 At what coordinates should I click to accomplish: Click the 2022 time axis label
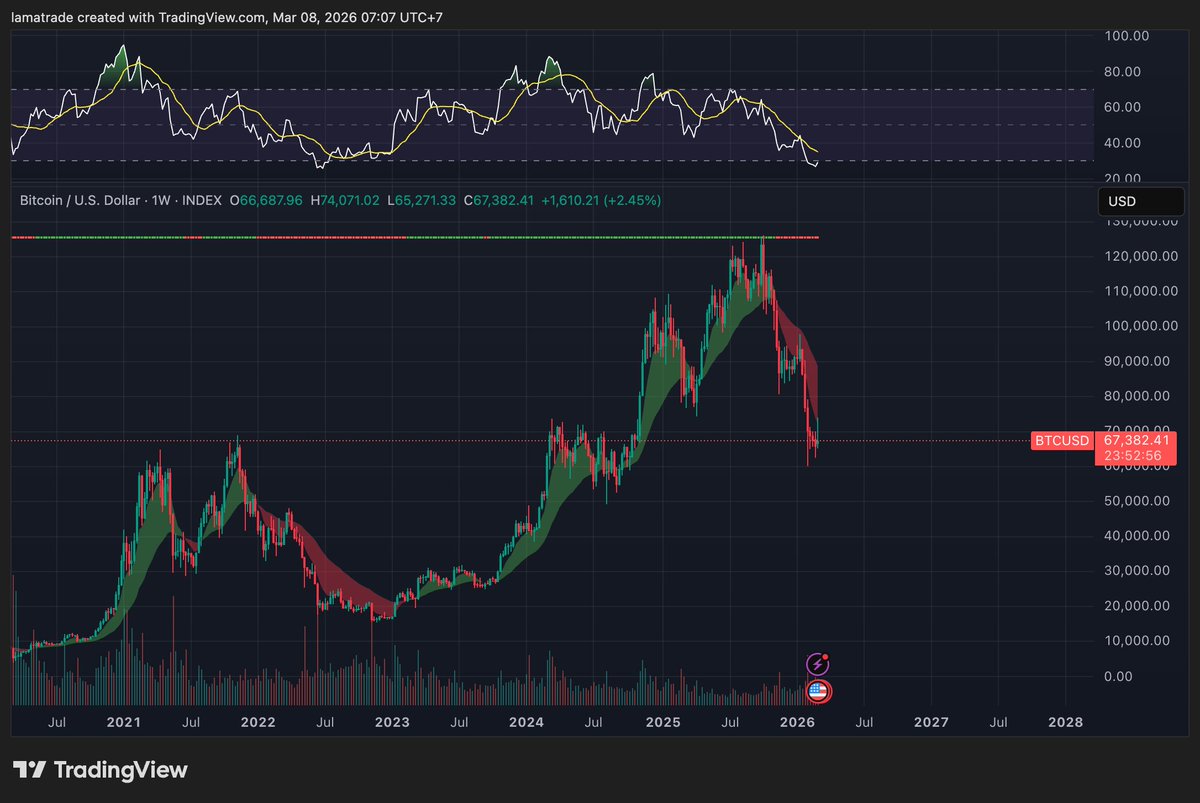point(258,721)
